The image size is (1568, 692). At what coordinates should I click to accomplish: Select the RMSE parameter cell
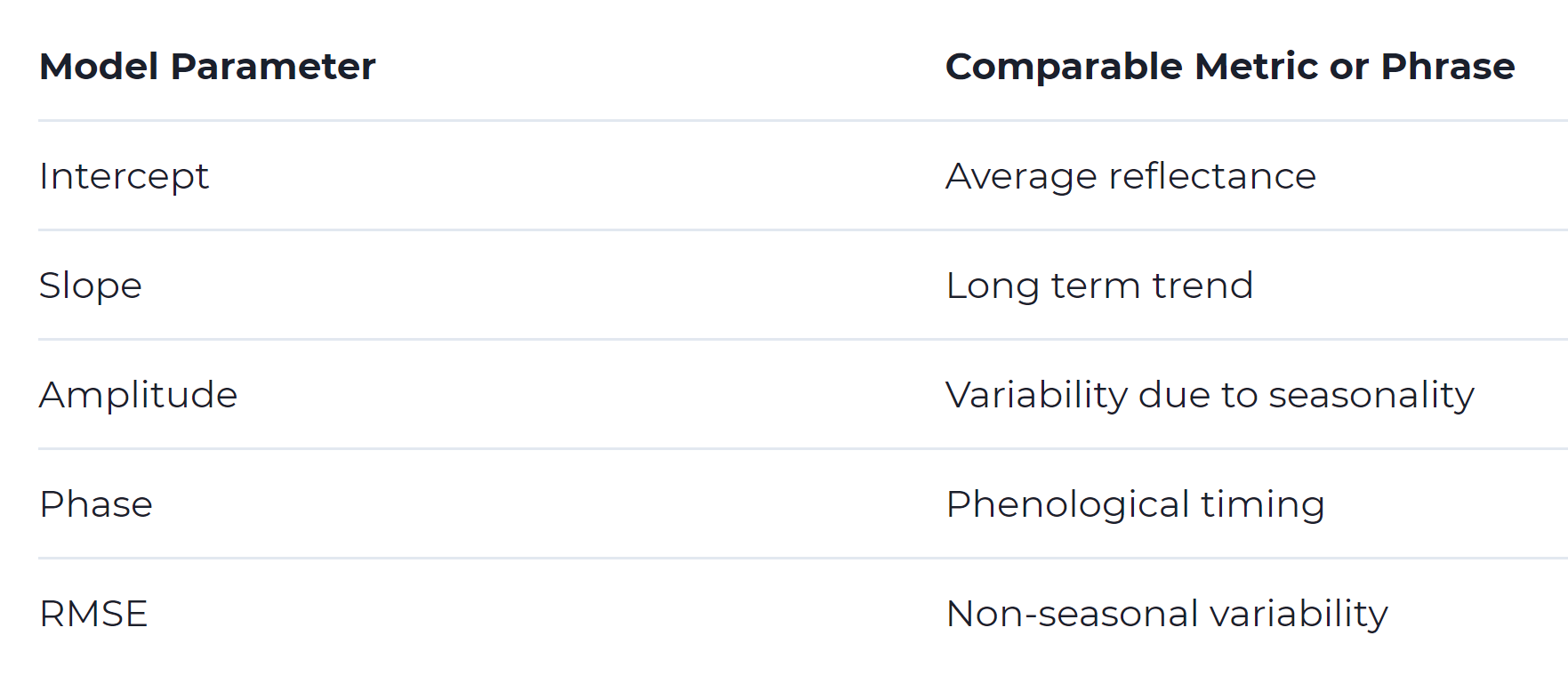(x=93, y=614)
